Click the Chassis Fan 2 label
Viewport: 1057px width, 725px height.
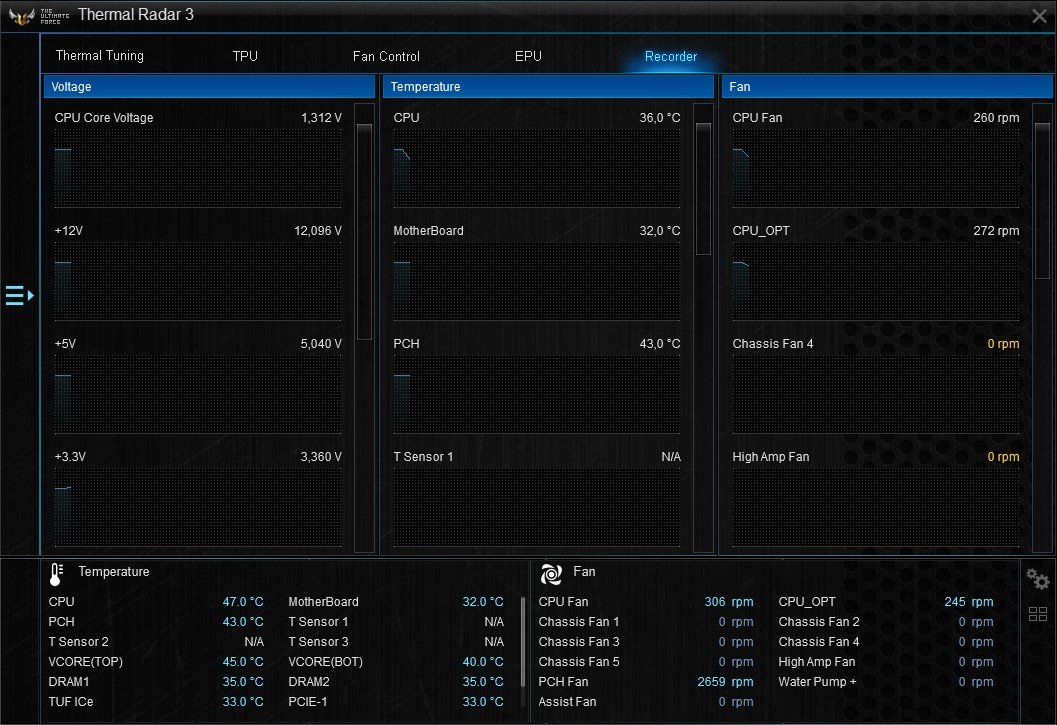(819, 622)
